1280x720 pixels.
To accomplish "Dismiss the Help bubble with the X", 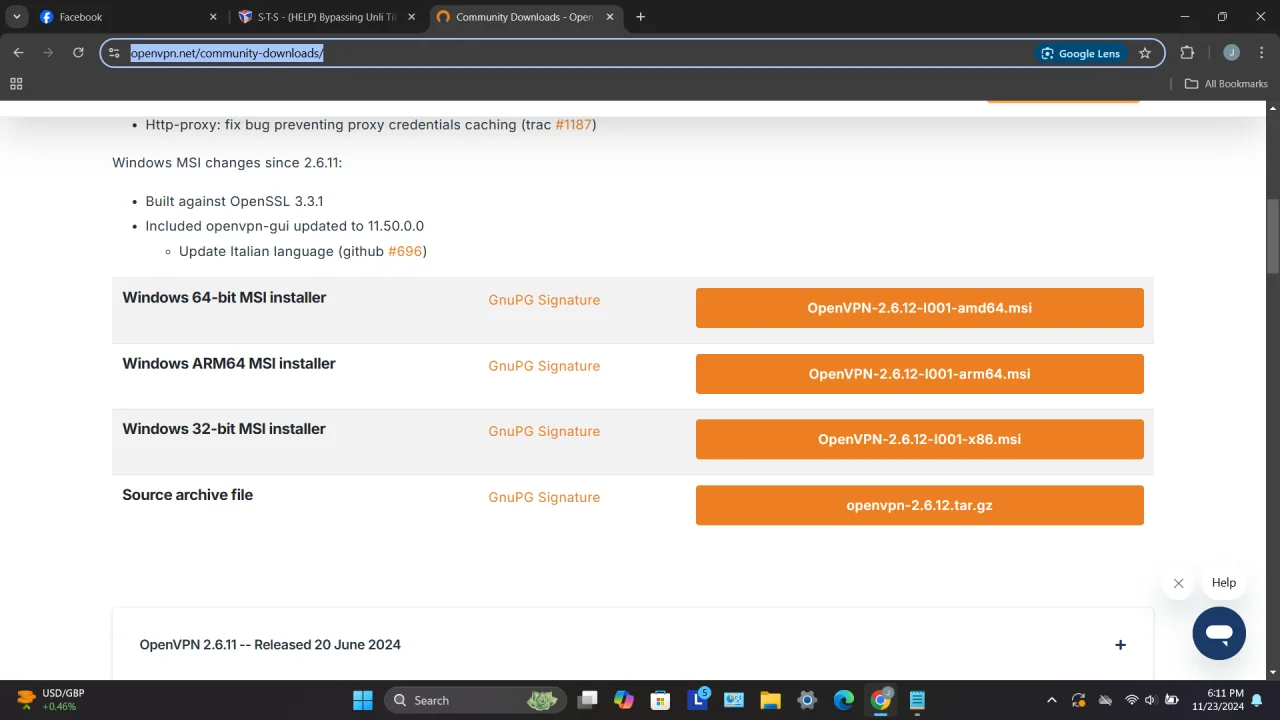I will coord(1178,583).
